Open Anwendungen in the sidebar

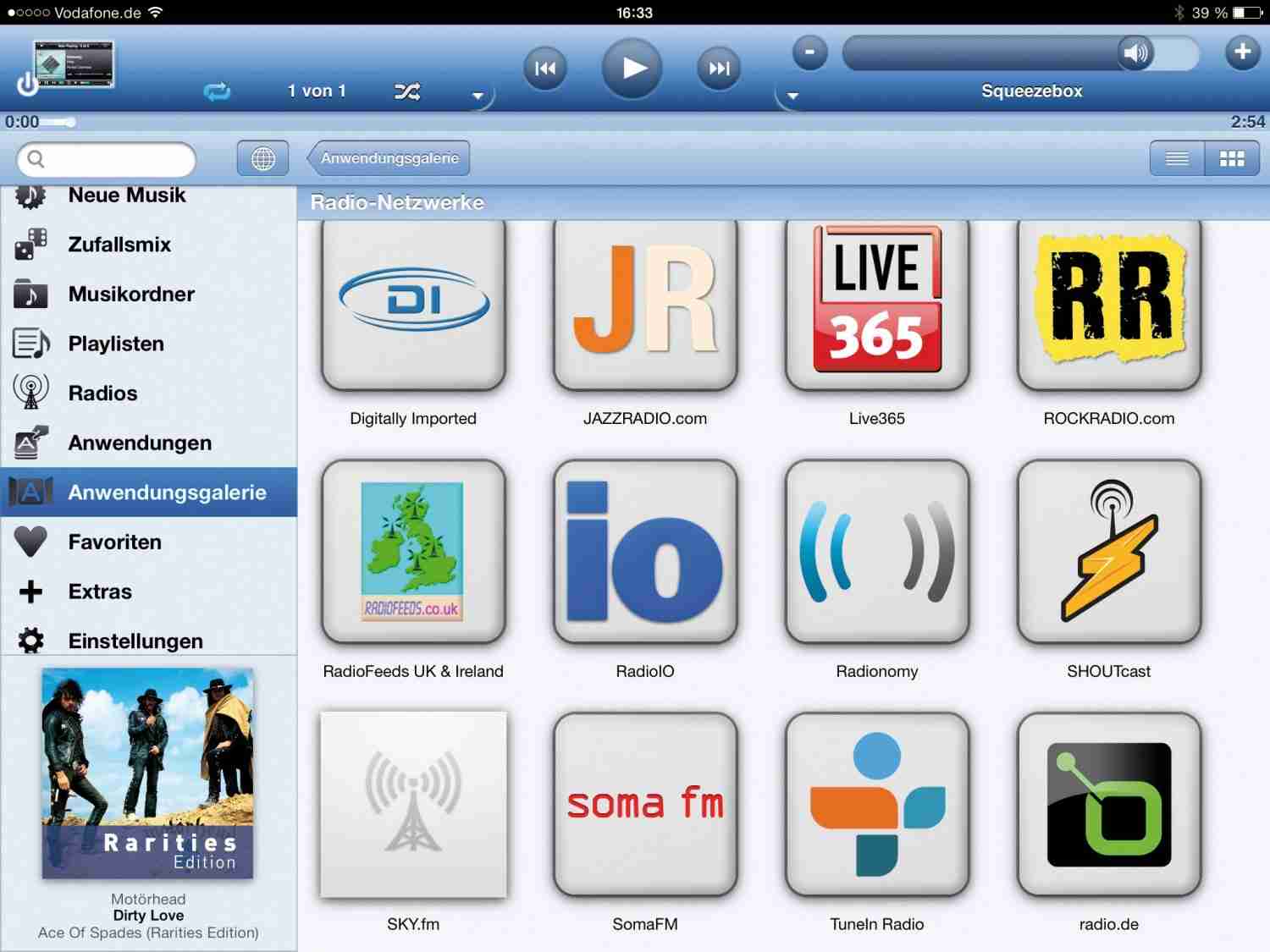point(148,443)
